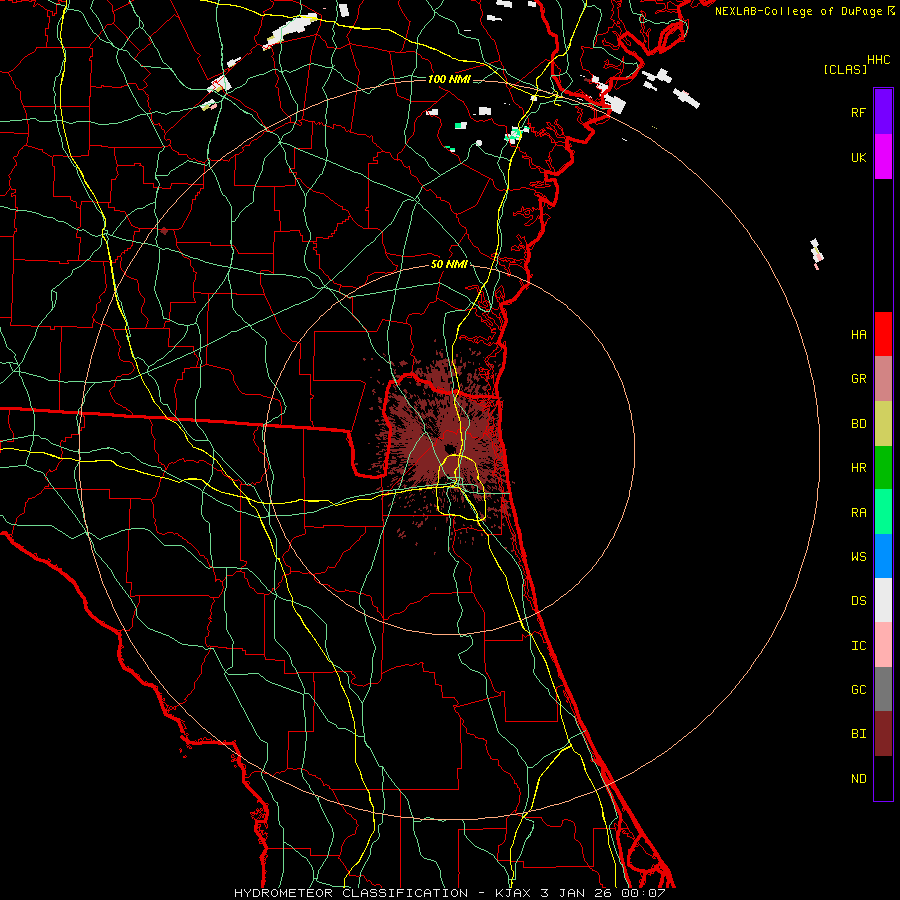Click the UK magenta legend swatch
Viewport: 900px width, 900px height.
click(883, 157)
